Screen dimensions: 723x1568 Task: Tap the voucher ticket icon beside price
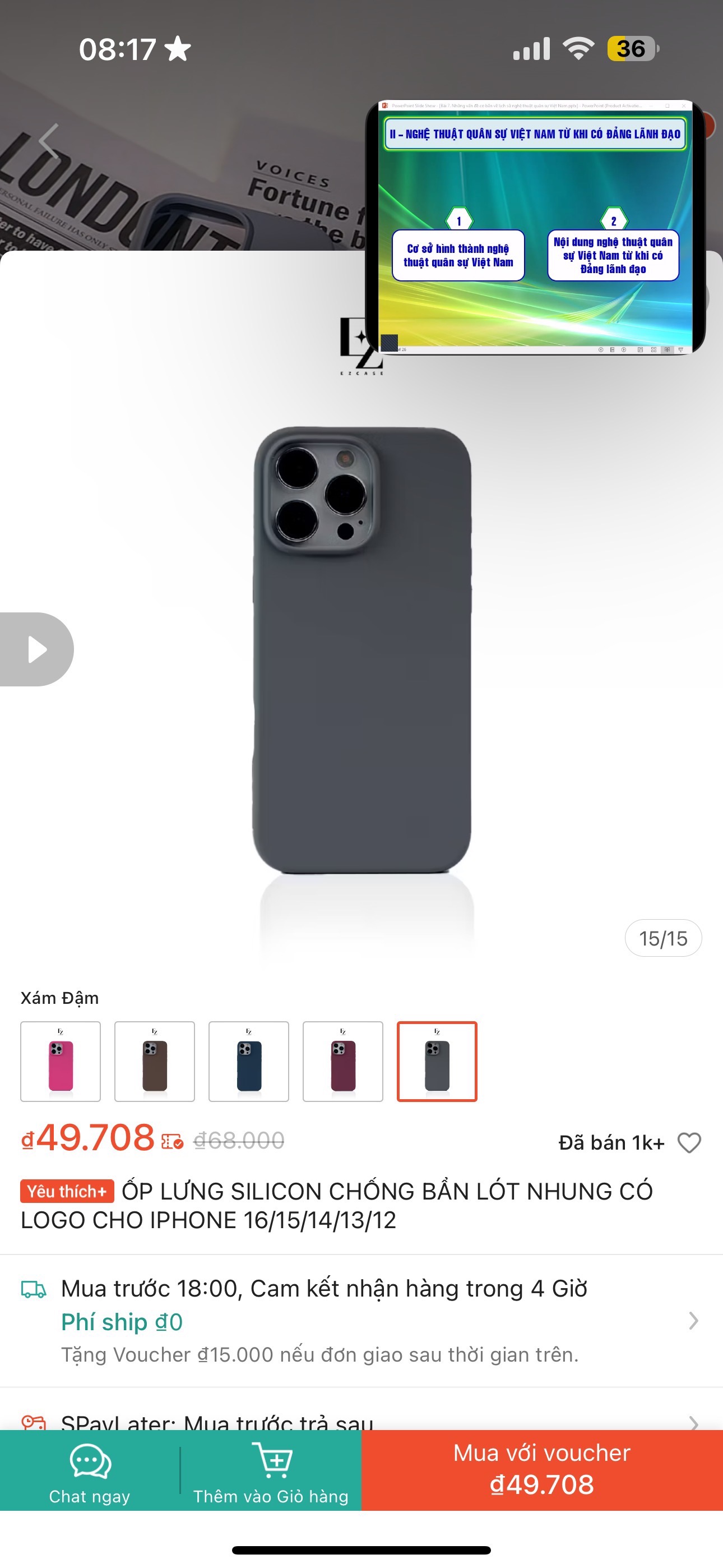[x=172, y=1141]
